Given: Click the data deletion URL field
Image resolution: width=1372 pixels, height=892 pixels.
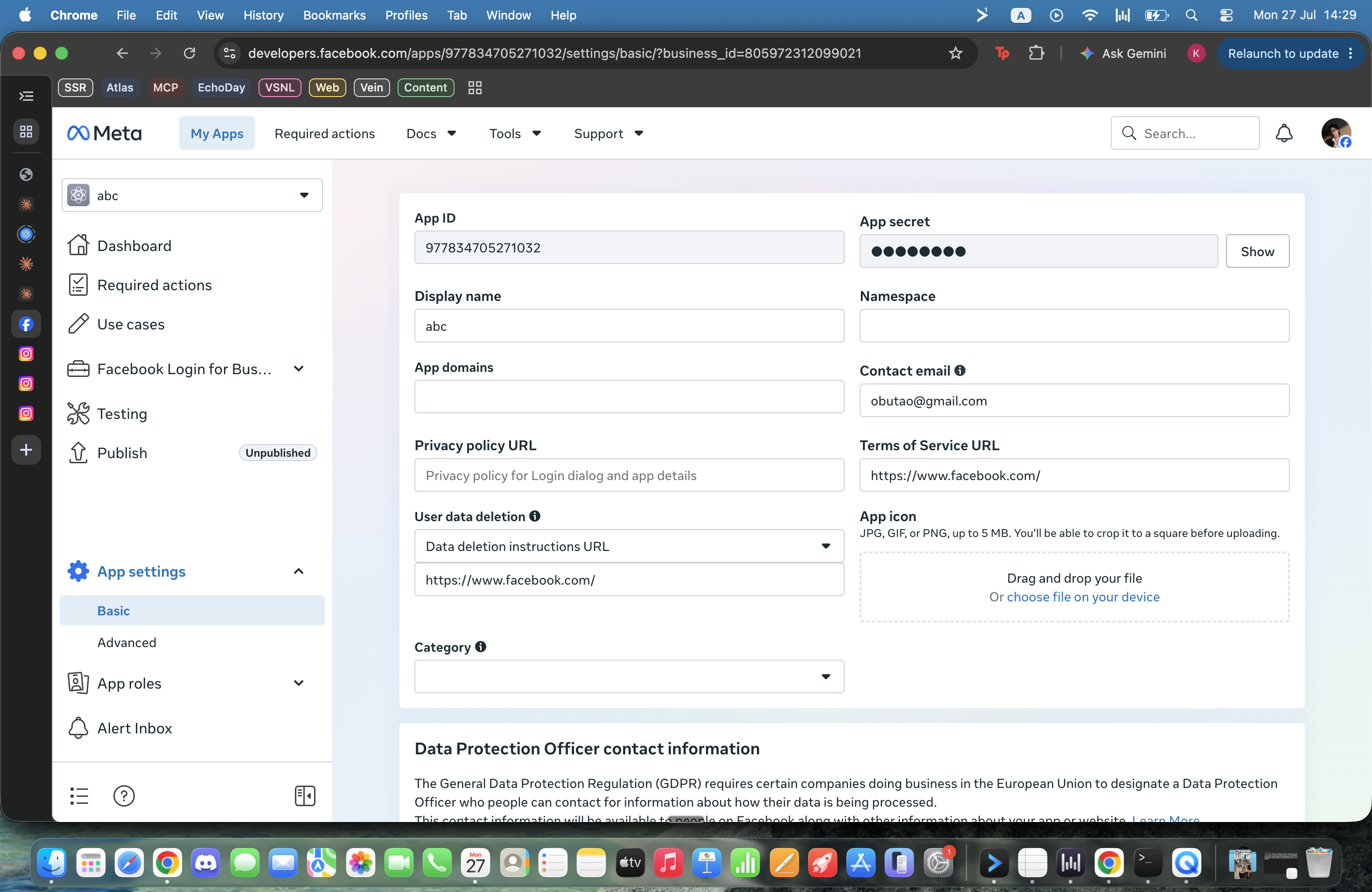Looking at the screenshot, I should (629, 580).
